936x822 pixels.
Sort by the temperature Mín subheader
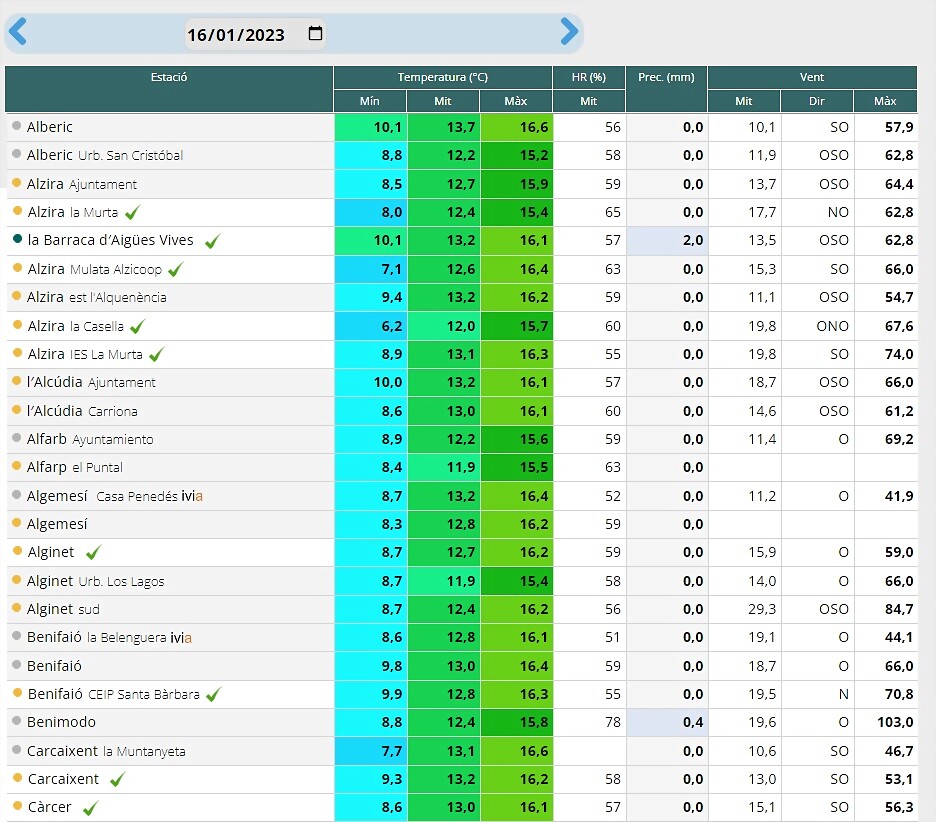click(370, 101)
